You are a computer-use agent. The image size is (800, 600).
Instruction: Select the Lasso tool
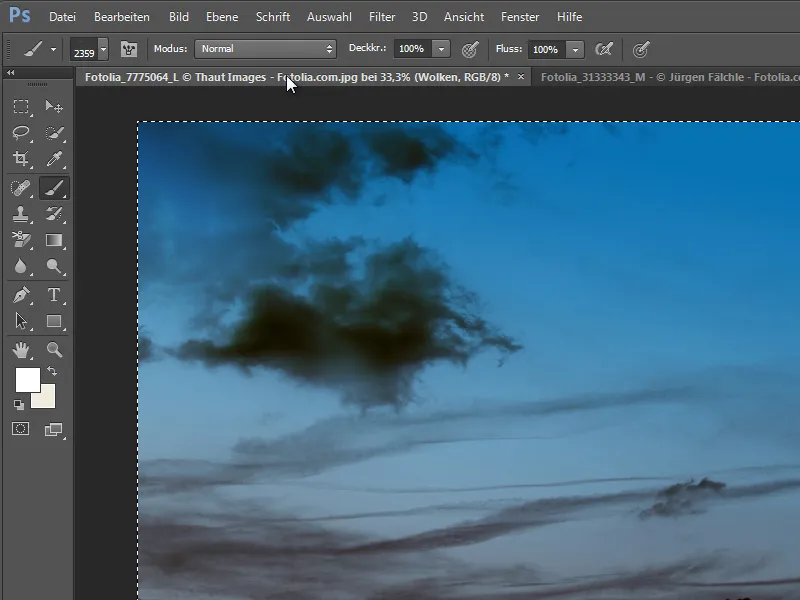21,133
